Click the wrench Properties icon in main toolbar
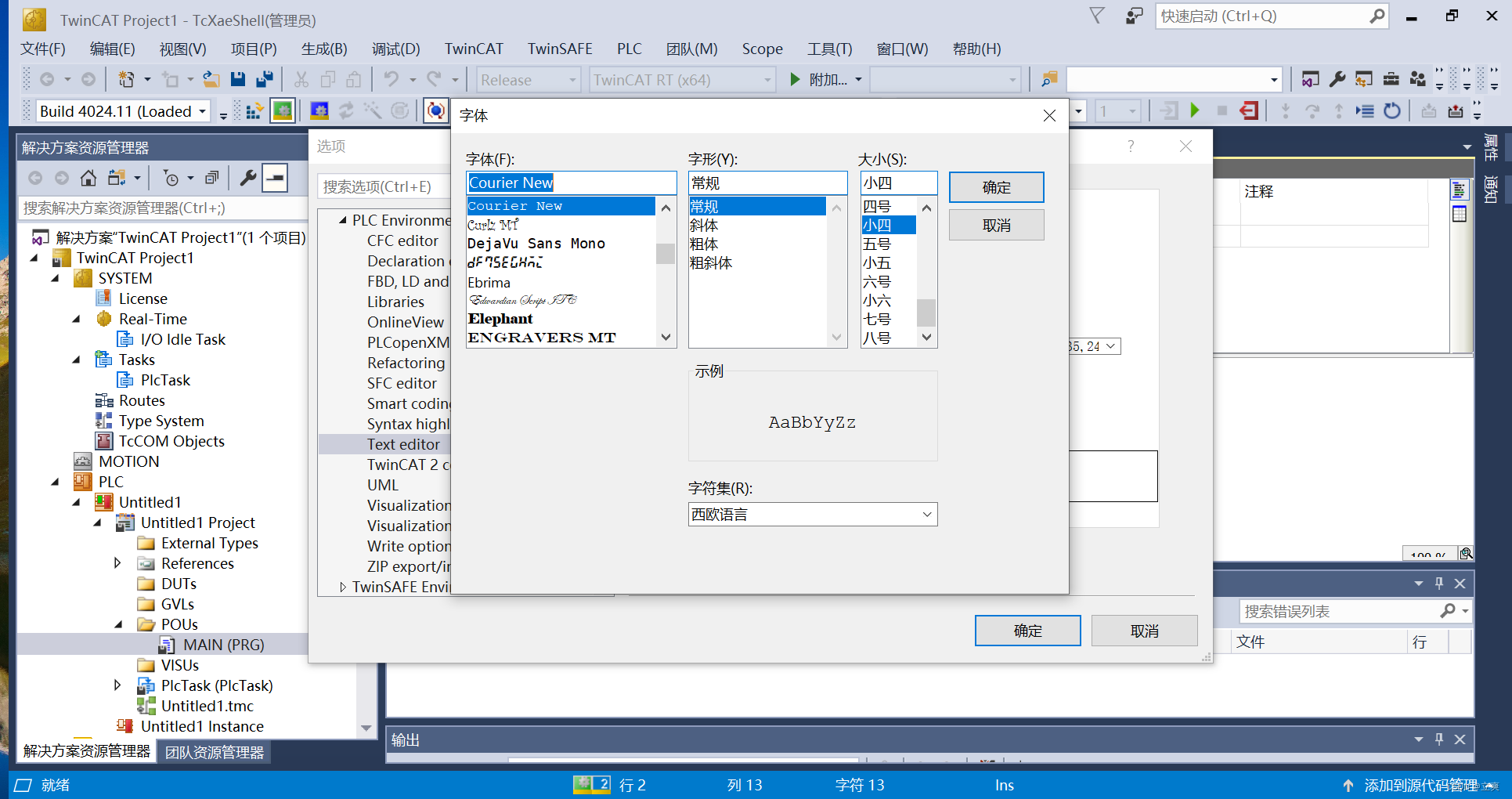Image resolution: width=1512 pixels, height=799 pixels. [1337, 79]
